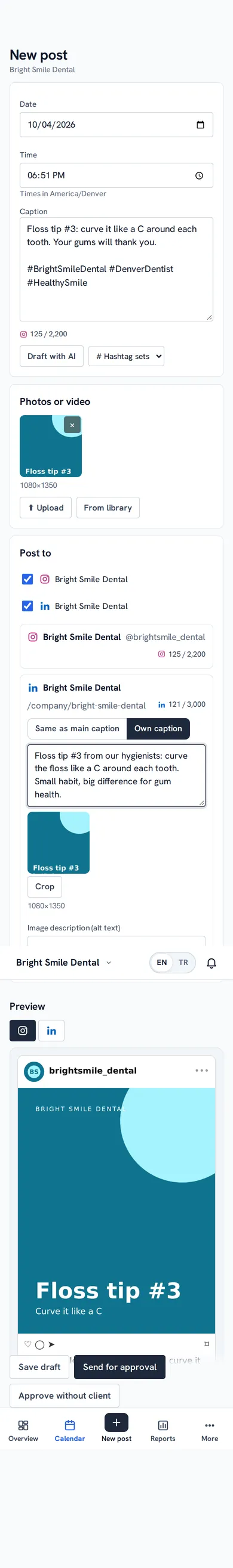Open the Hashtag sets dropdown
The height and width of the screenshot is (1568, 233).
(x=126, y=356)
